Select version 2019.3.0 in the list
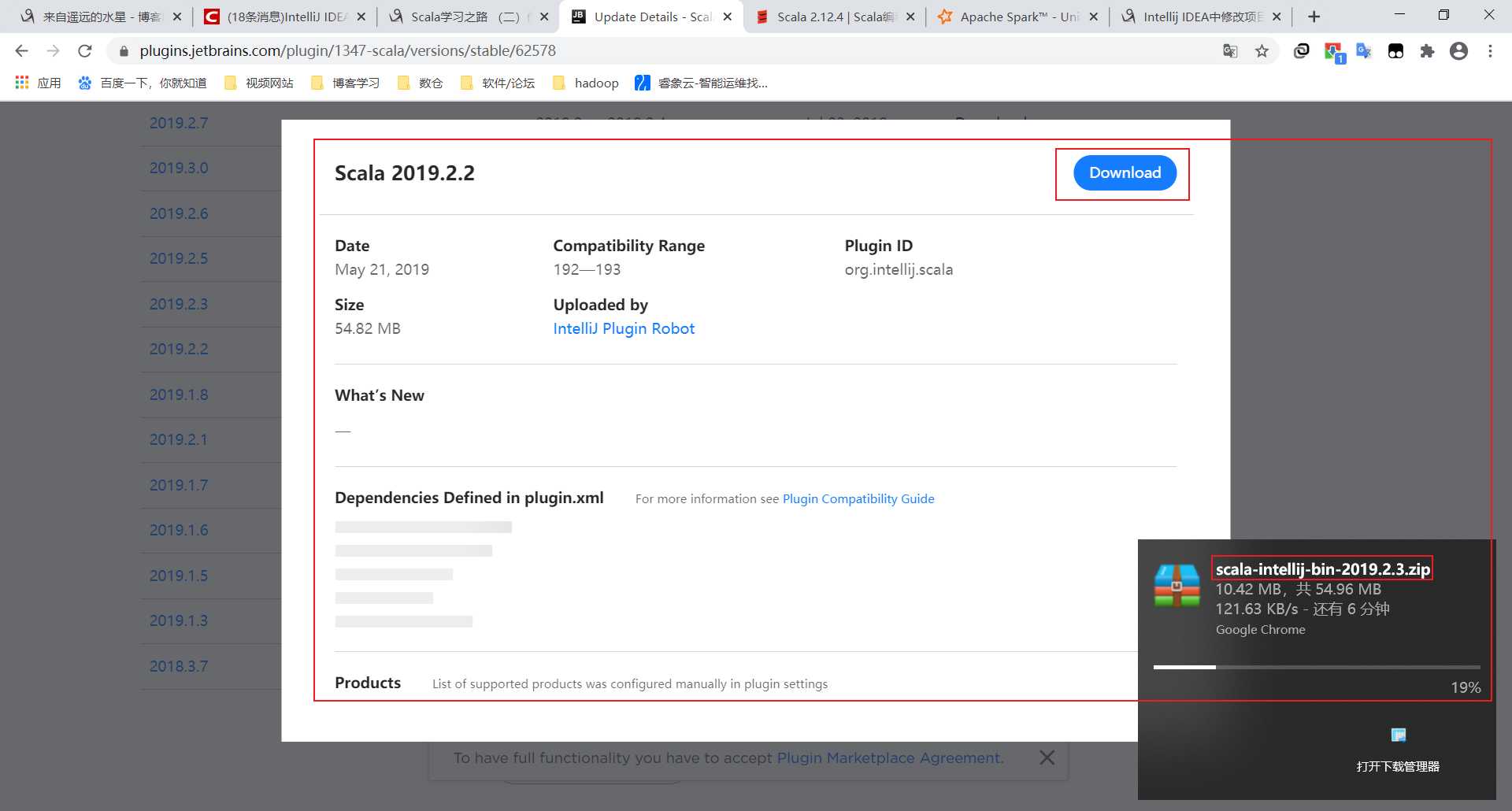1512x811 pixels. [x=179, y=168]
